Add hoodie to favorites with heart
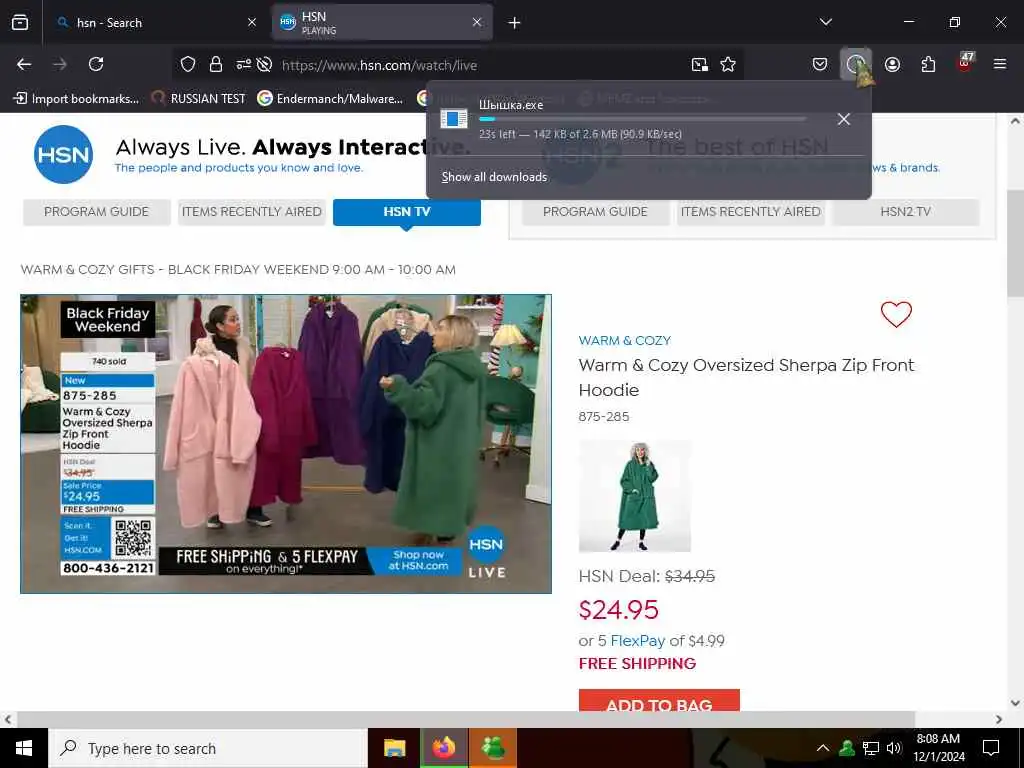 [896, 314]
